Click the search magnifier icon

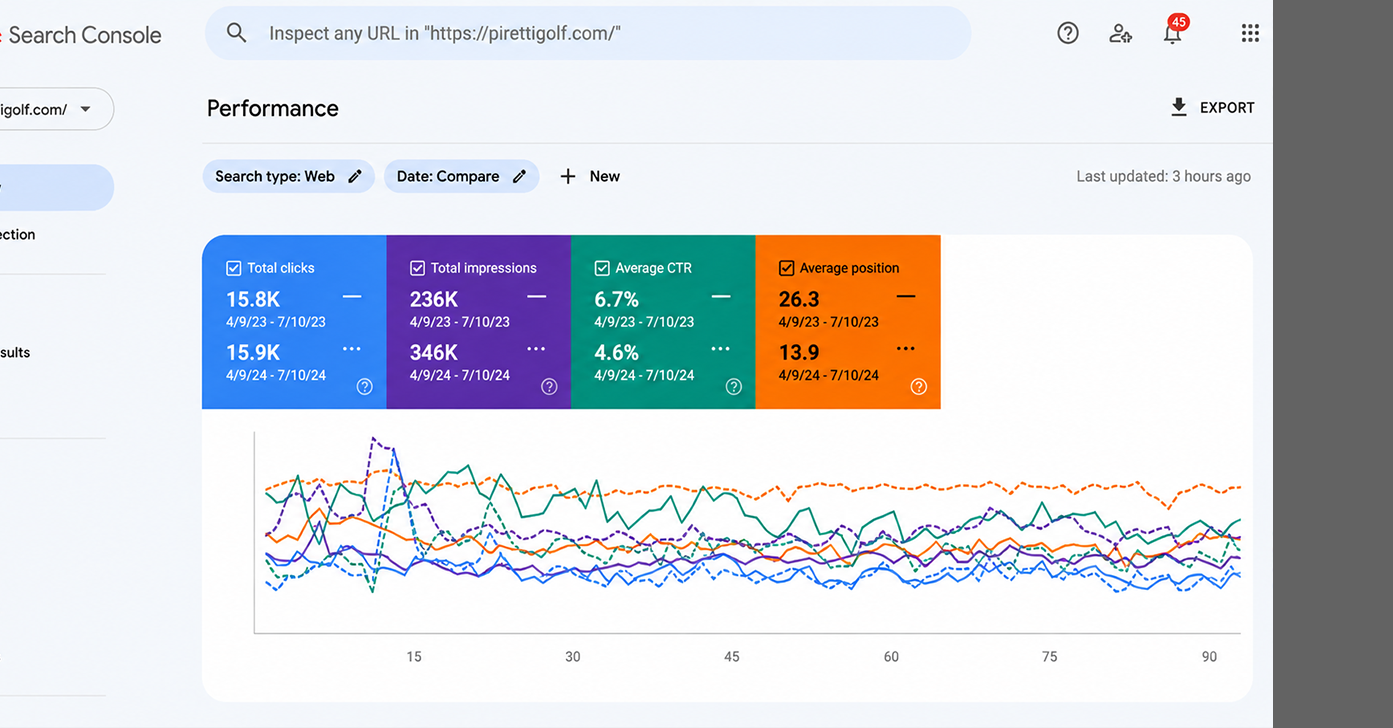pos(236,33)
